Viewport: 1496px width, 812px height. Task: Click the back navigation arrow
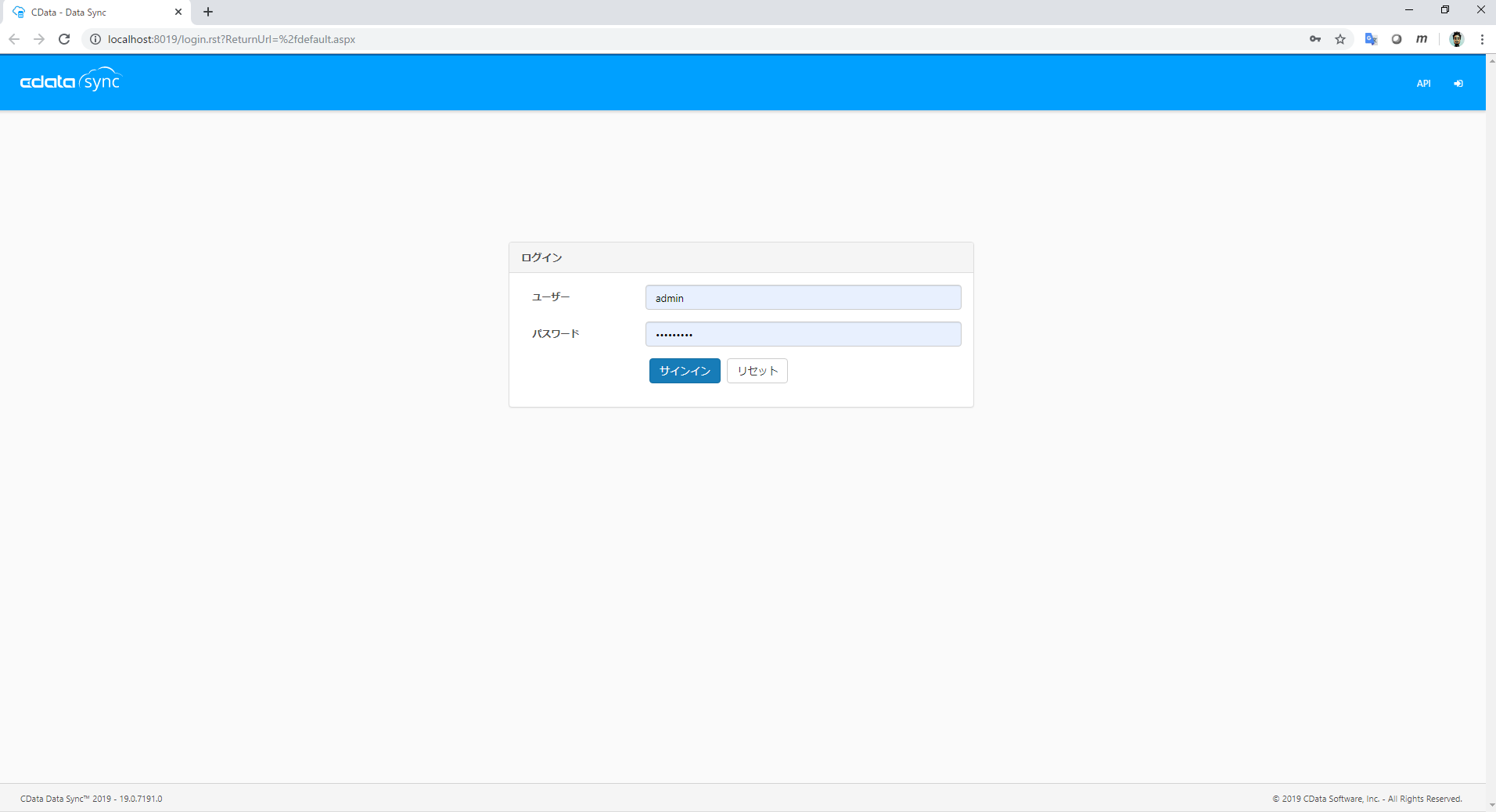(14, 39)
